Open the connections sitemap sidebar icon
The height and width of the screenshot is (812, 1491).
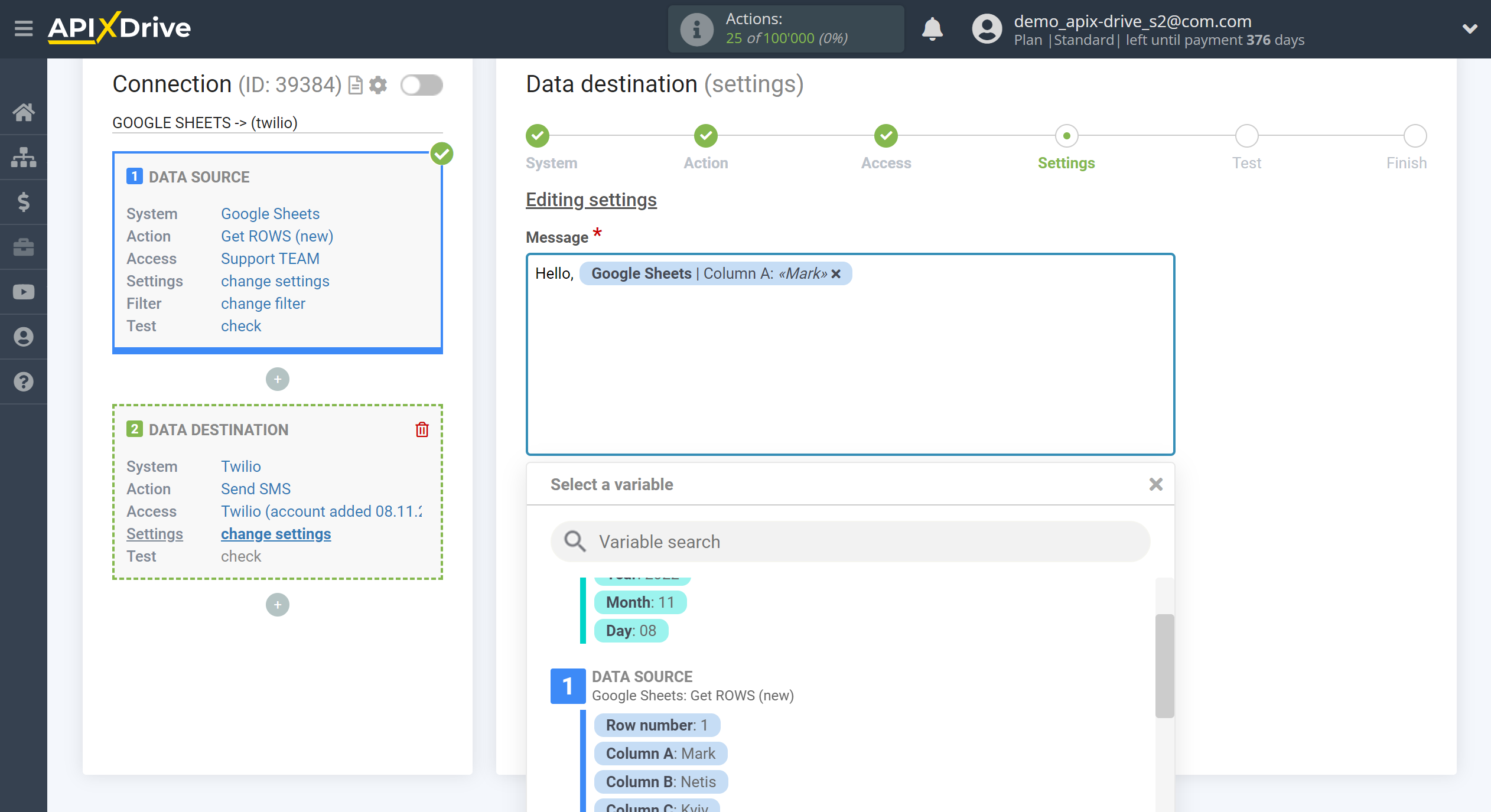[24, 157]
